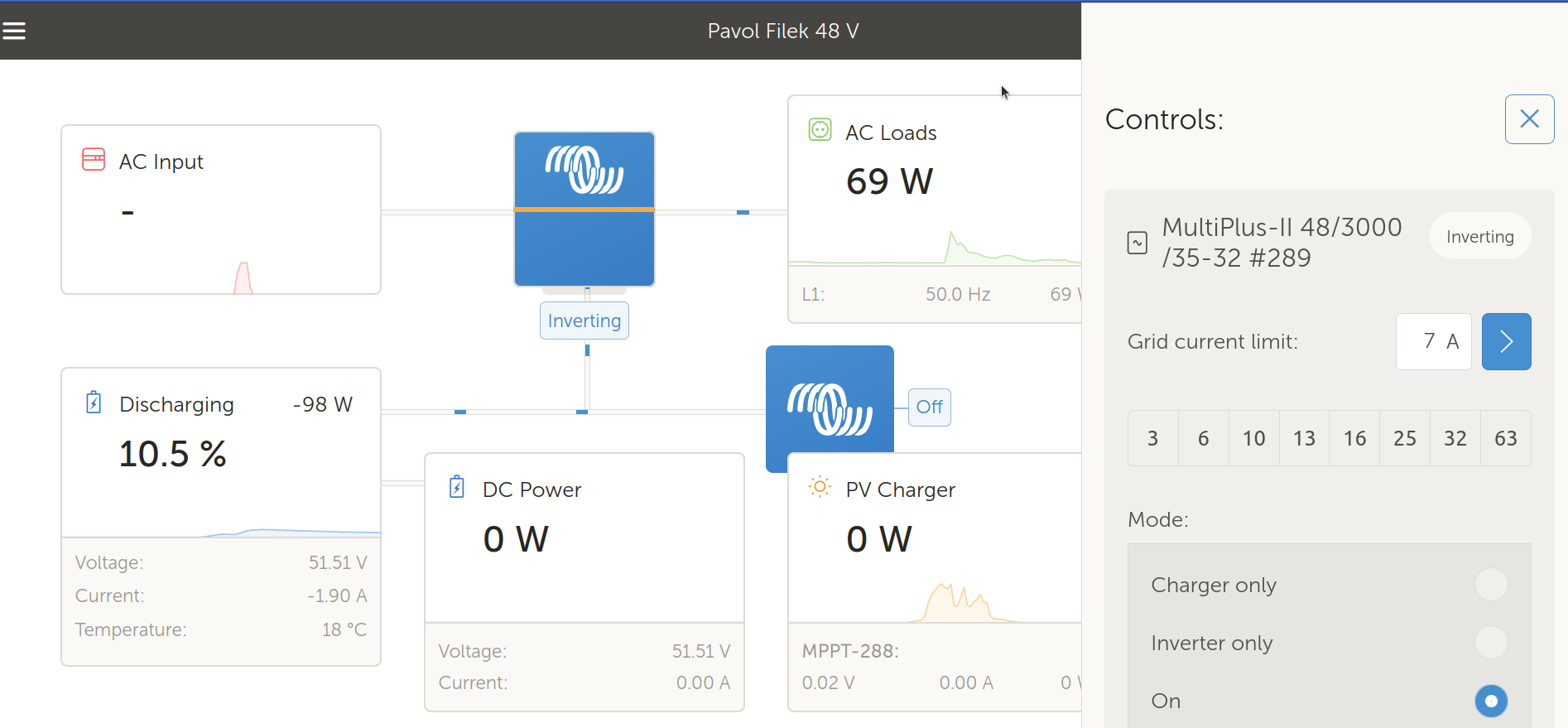Click the battery Discharging icon
The height and width of the screenshot is (728, 1568).
coord(94,403)
